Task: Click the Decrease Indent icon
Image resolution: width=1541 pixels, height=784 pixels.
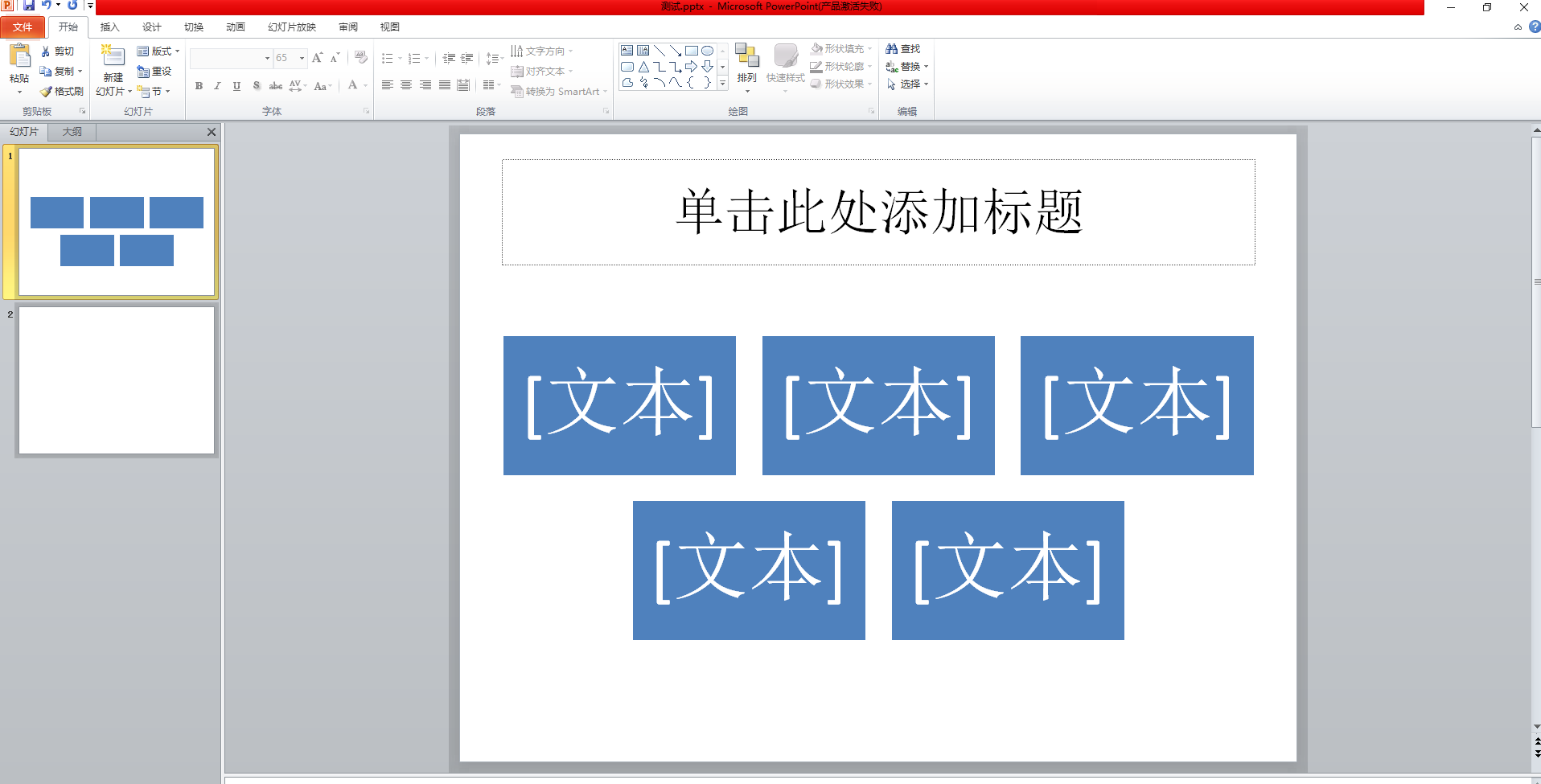Action: [449, 58]
